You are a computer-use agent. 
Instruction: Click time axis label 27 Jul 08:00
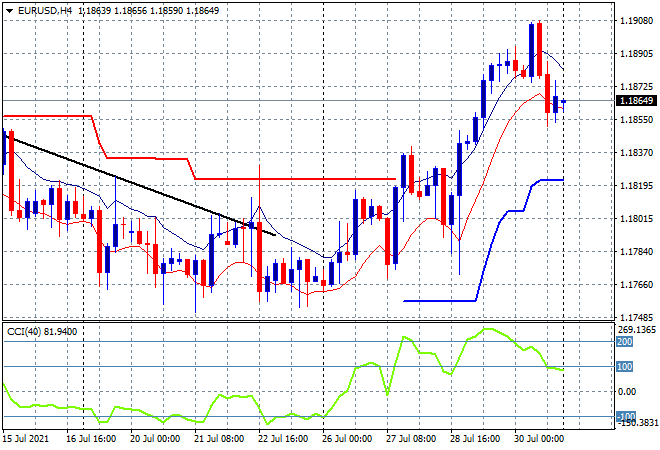(x=411, y=439)
